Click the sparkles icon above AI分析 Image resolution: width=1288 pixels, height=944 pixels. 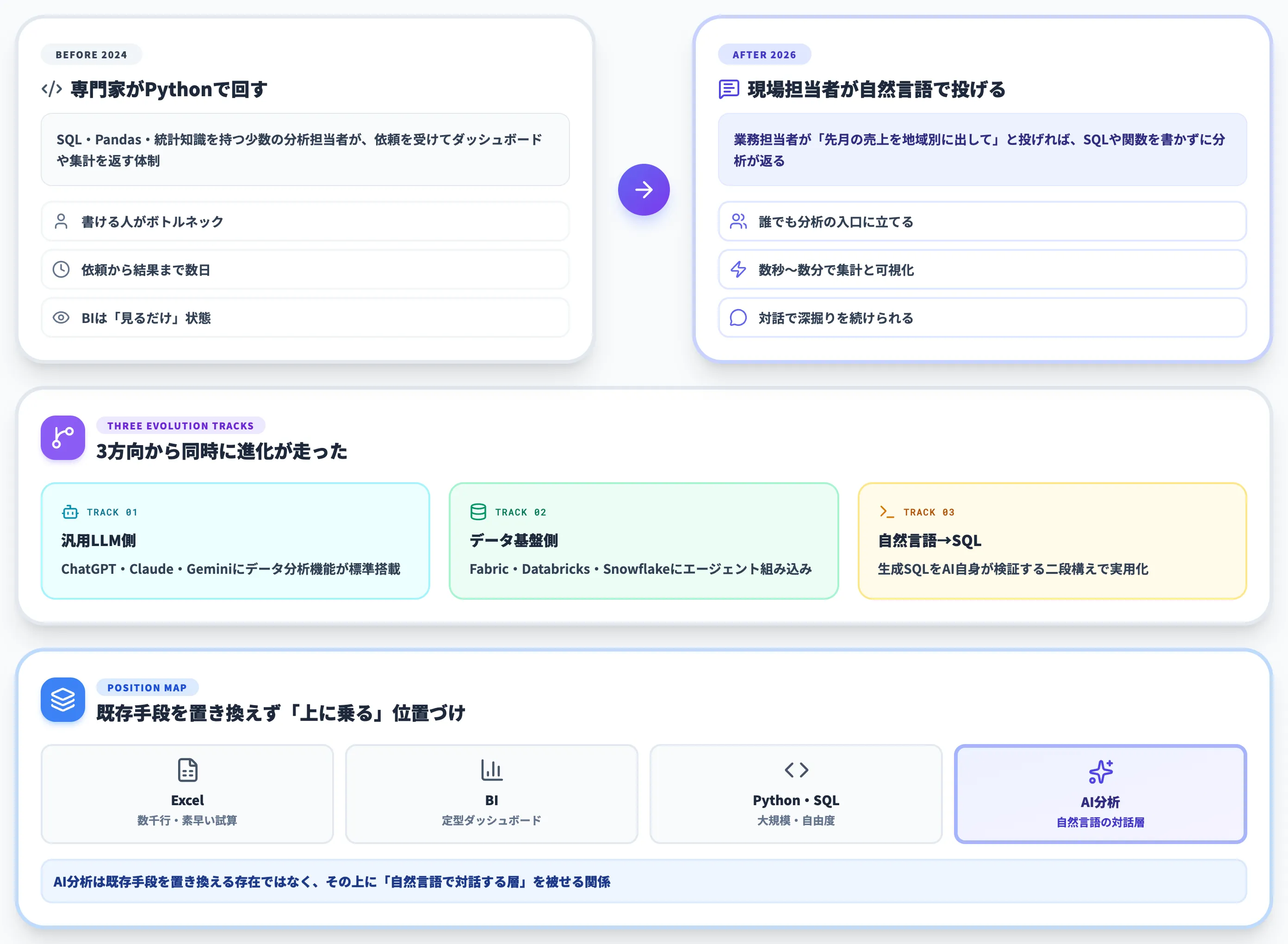coord(1101,771)
